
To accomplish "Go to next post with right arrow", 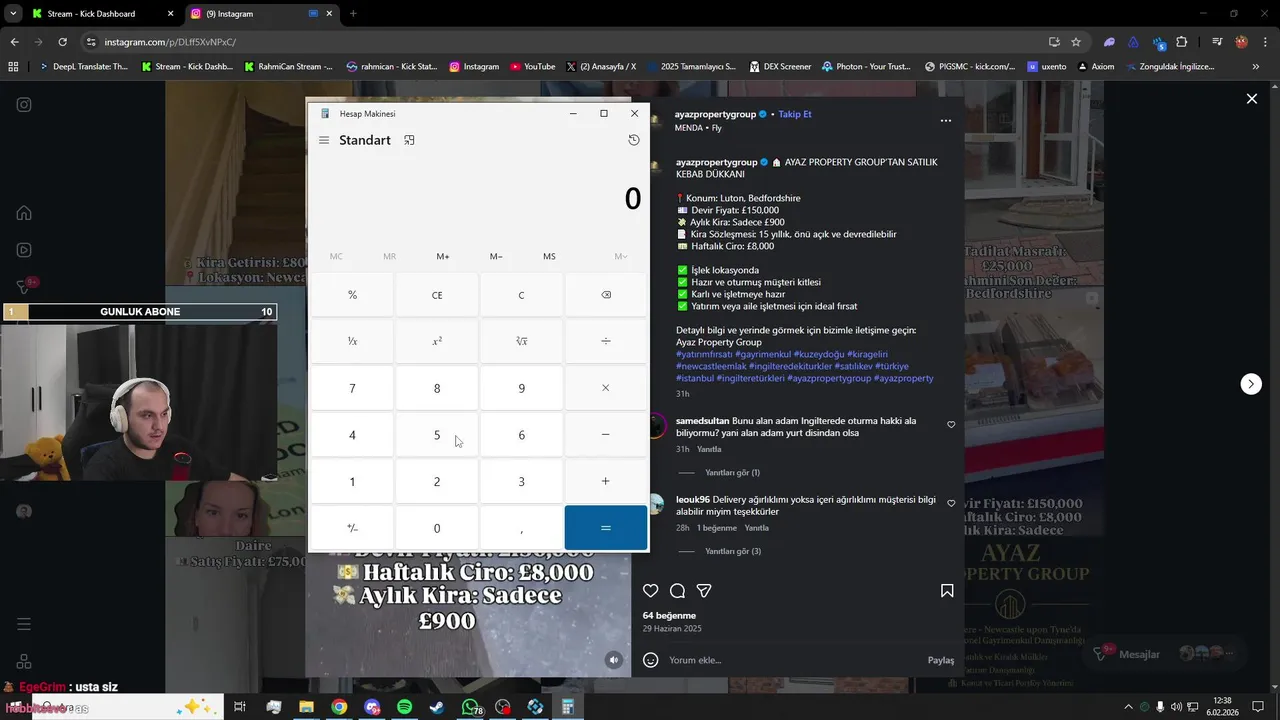I will coord(1251,384).
